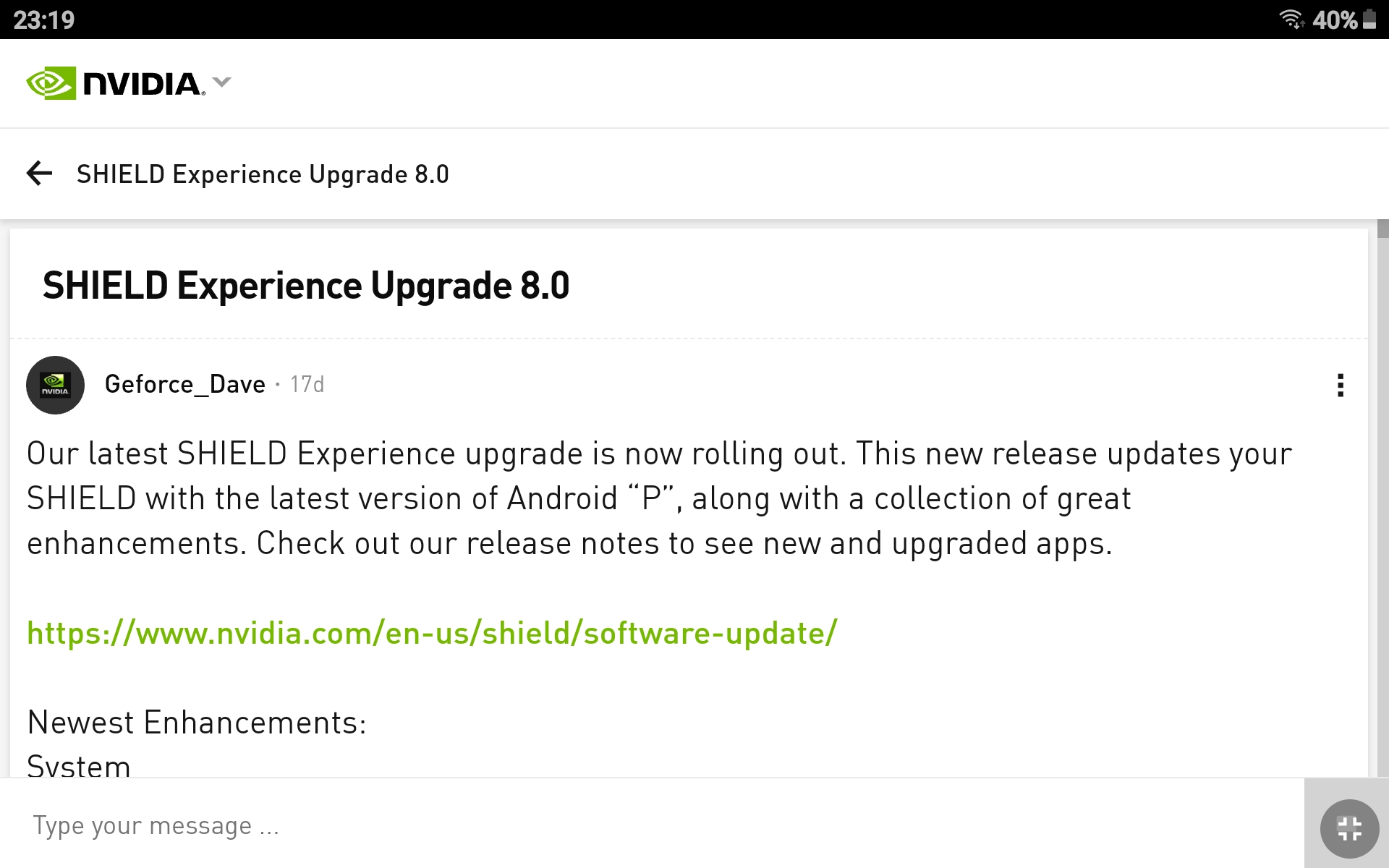Go back using the left arrow
The width and height of the screenshot is (1389, 868).
(39, 173)
